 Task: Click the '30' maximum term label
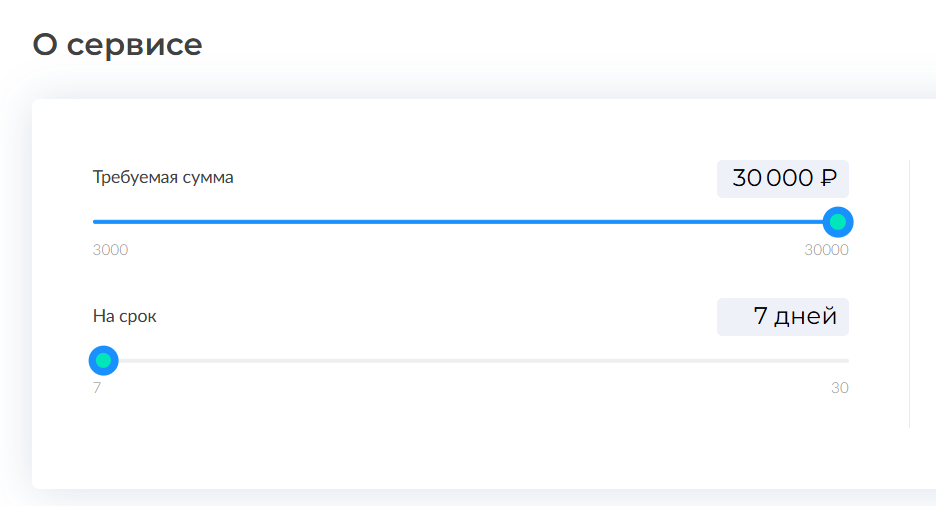(839, 388)
